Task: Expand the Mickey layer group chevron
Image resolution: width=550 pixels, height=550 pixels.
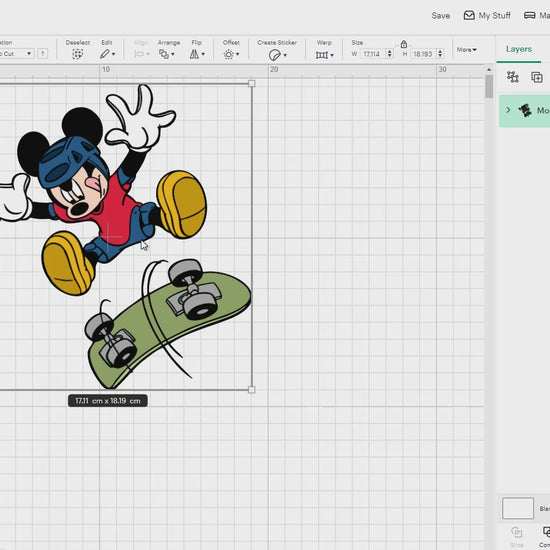Action: pos(508,110)
